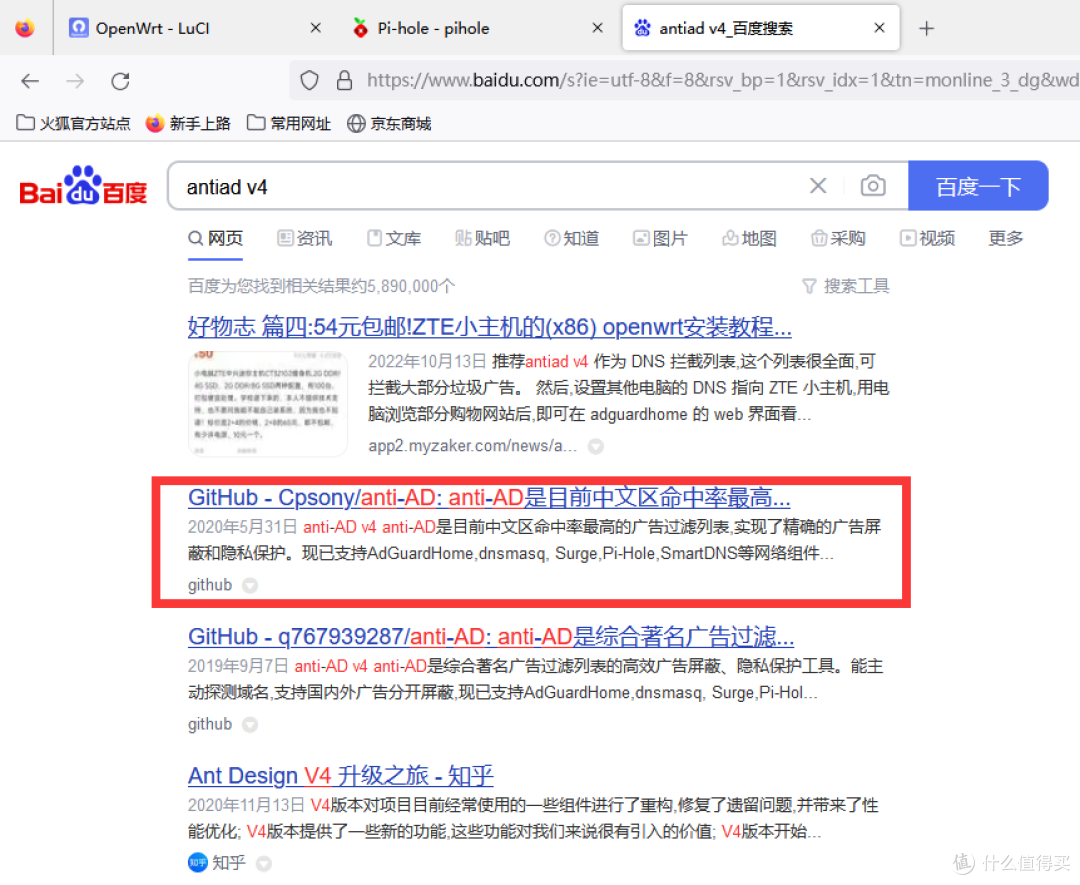Click the result count text 5,890,000个

pyautogui.click(x=411, y=286)
